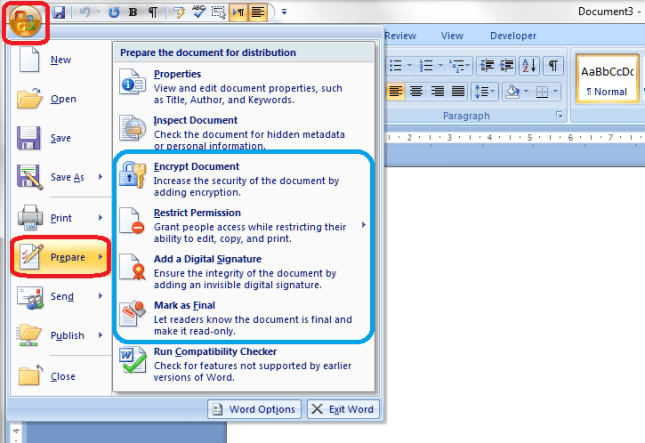Click the Shading paint bucket icon

pyautogui.click(x=513, y=91)
